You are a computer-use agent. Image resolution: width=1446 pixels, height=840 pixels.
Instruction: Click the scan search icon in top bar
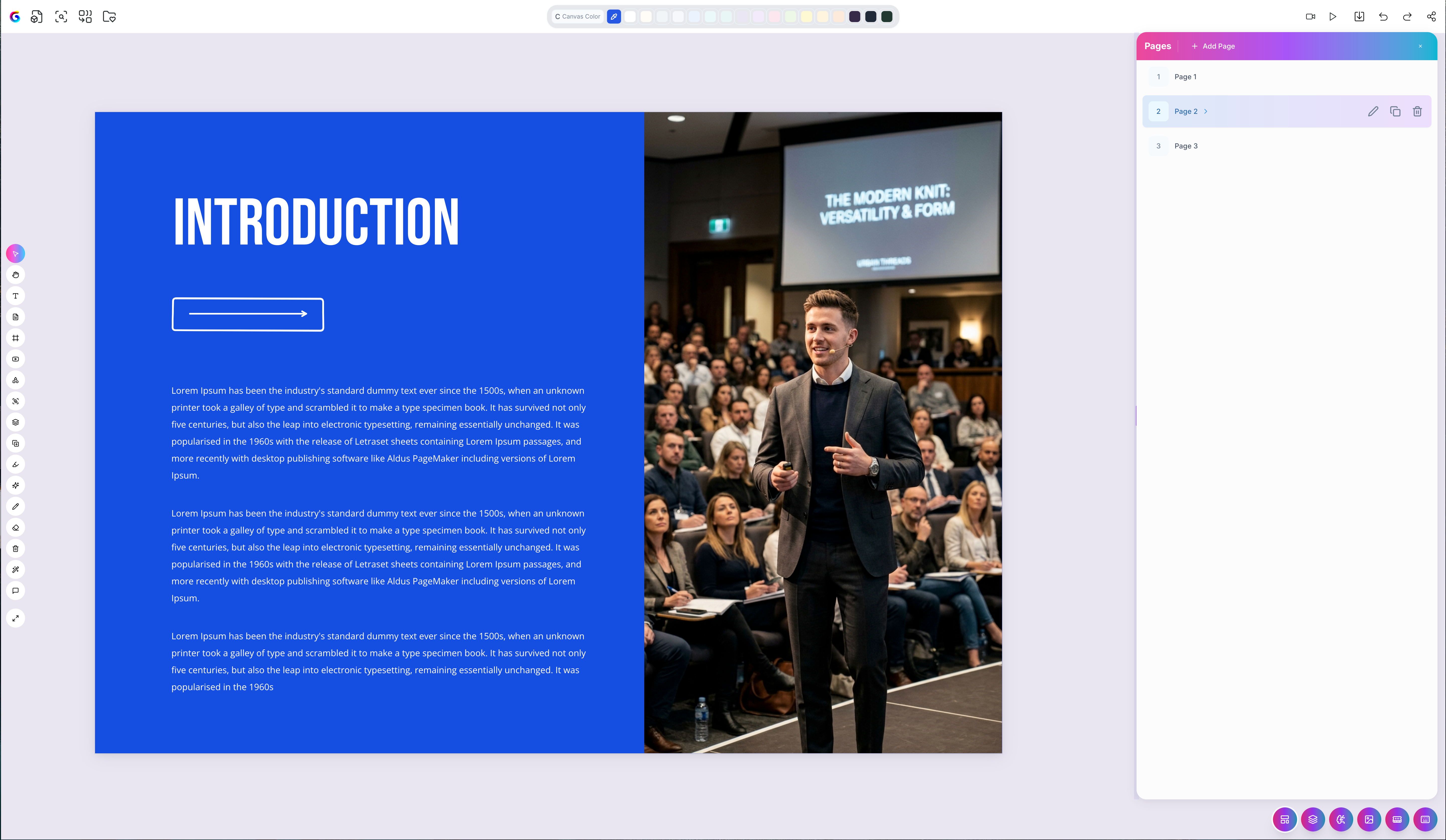pos(61,17)
